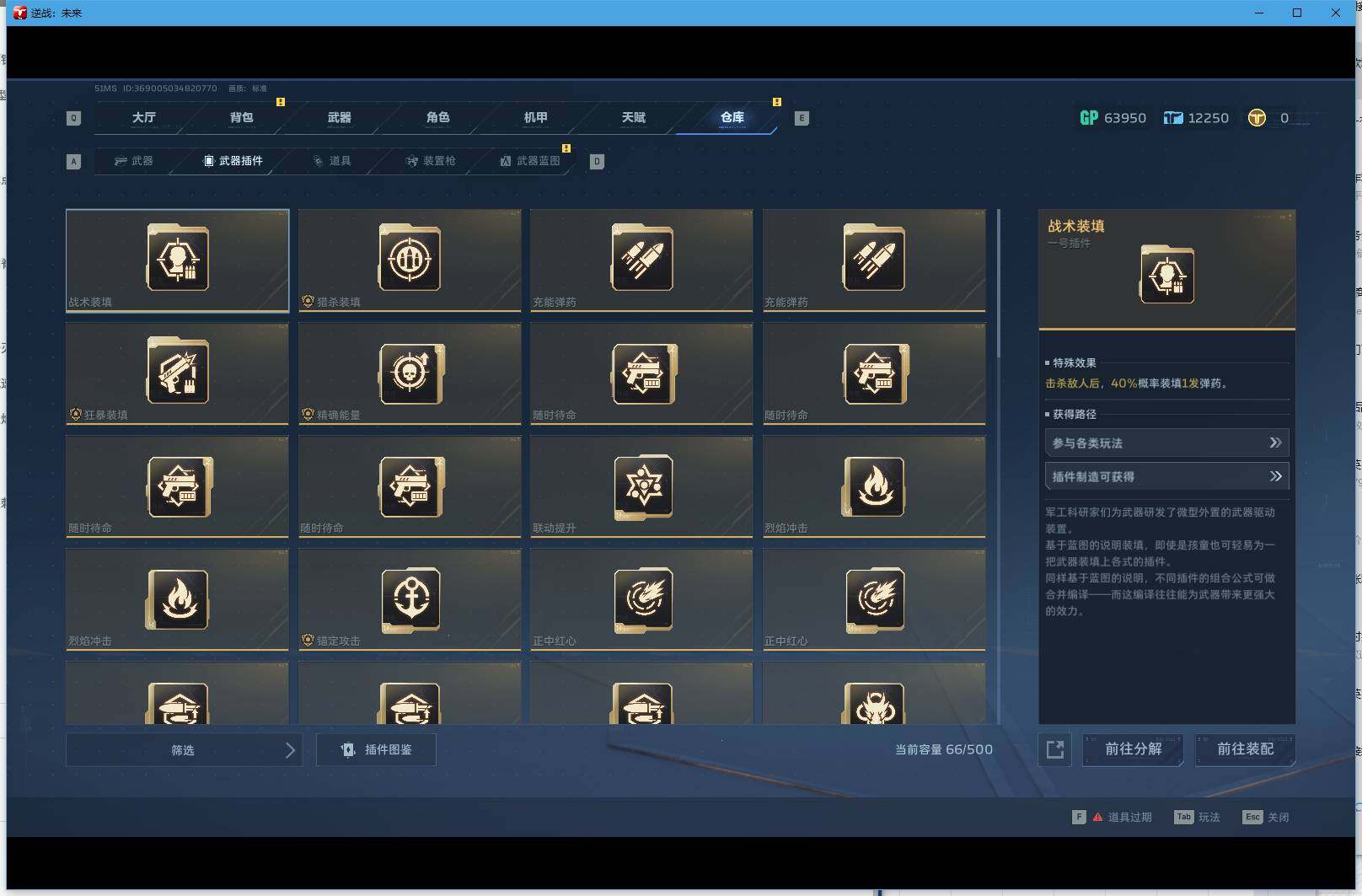Select the 锚定攻击 plugin card

click(410, 599)
